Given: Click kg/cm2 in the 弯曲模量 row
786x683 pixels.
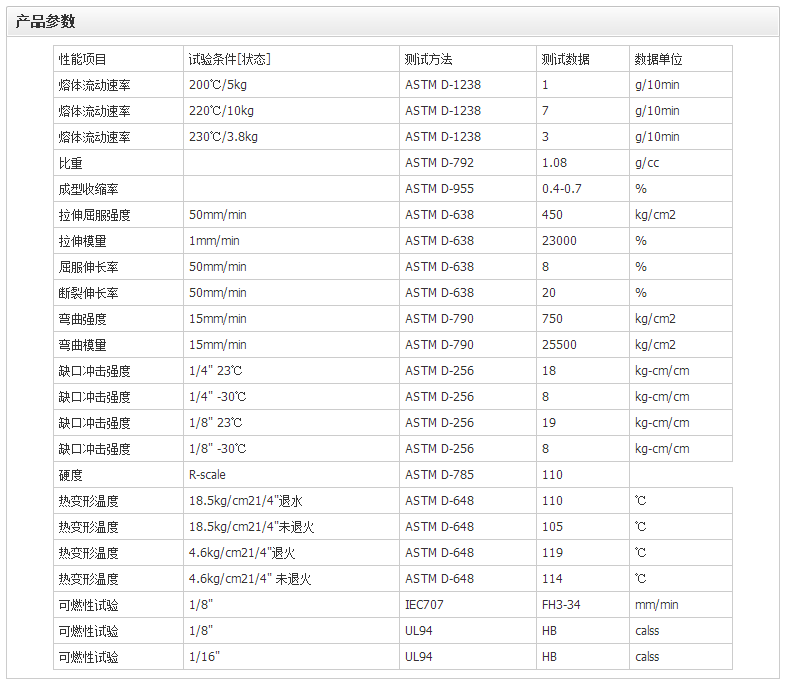Looking at the screenshot, I should (681, 345).
